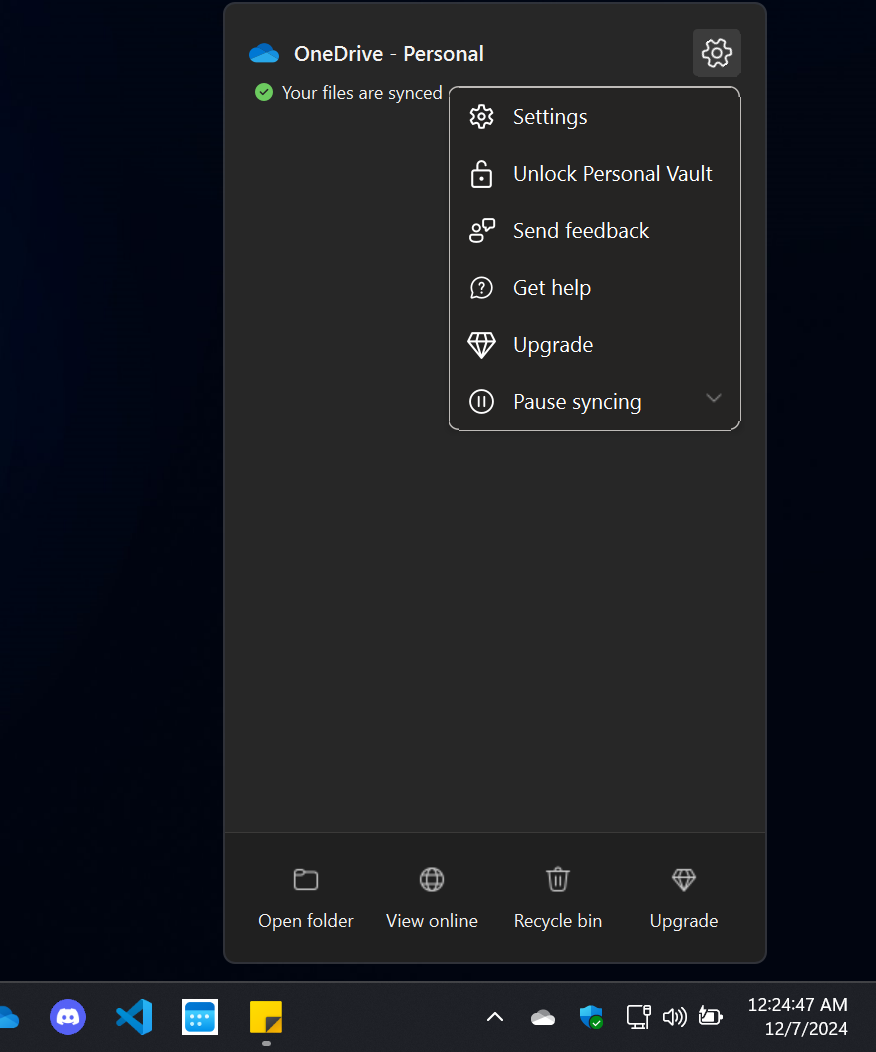Click the gear icon in OneDrive header
This screenshot has height=1052, width=876.
pyautogui.click(x=716, y=53)
